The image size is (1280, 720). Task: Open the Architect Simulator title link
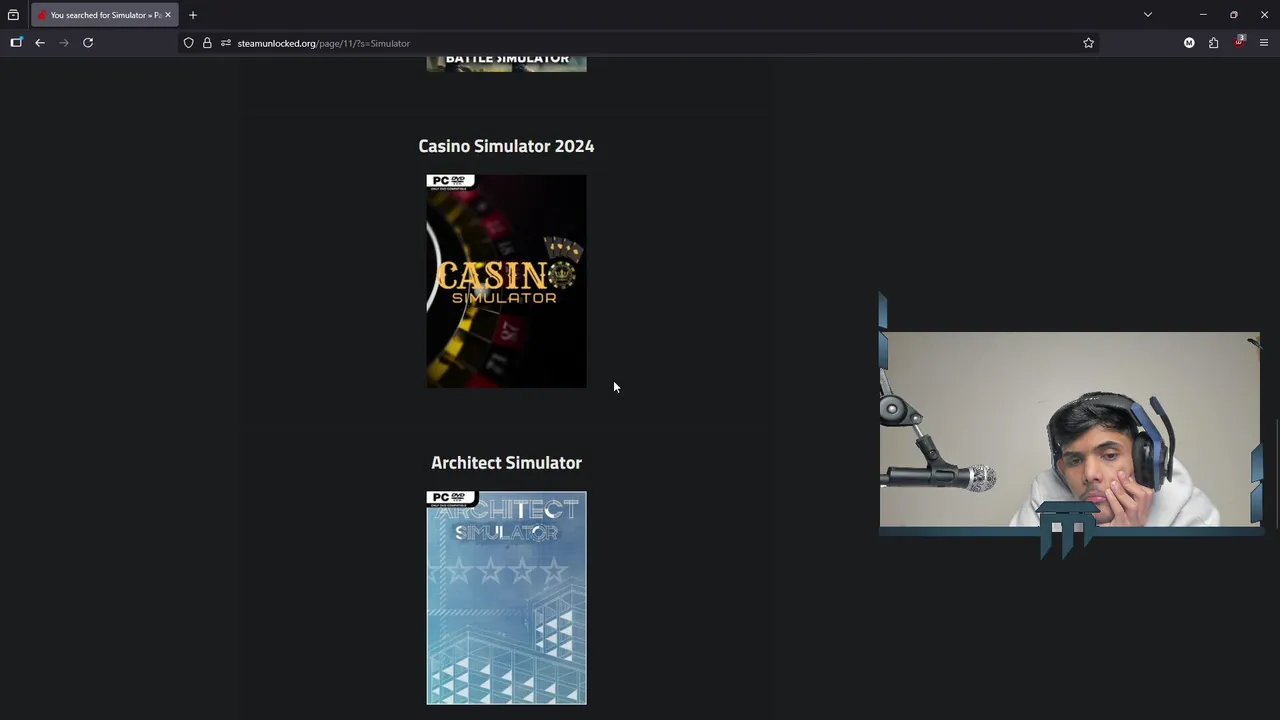(506, 463)
